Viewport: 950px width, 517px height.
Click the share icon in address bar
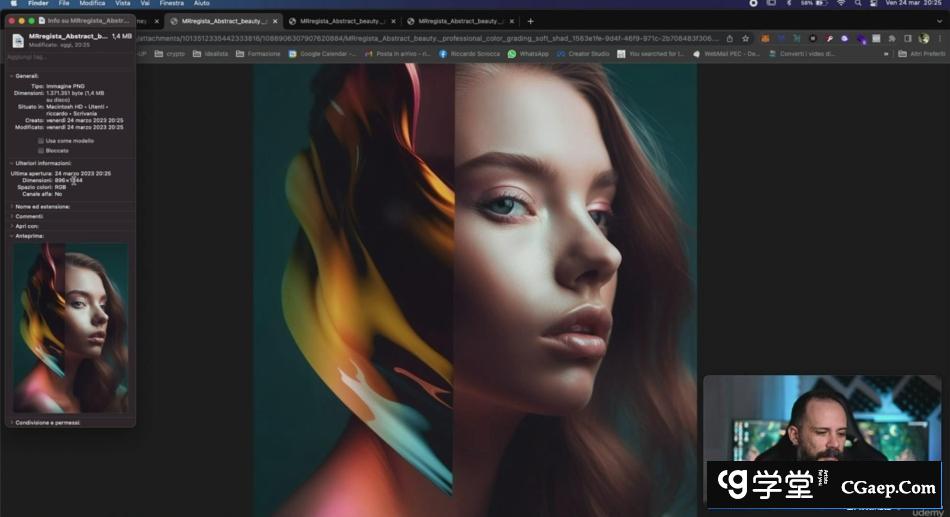pos(730,38)
